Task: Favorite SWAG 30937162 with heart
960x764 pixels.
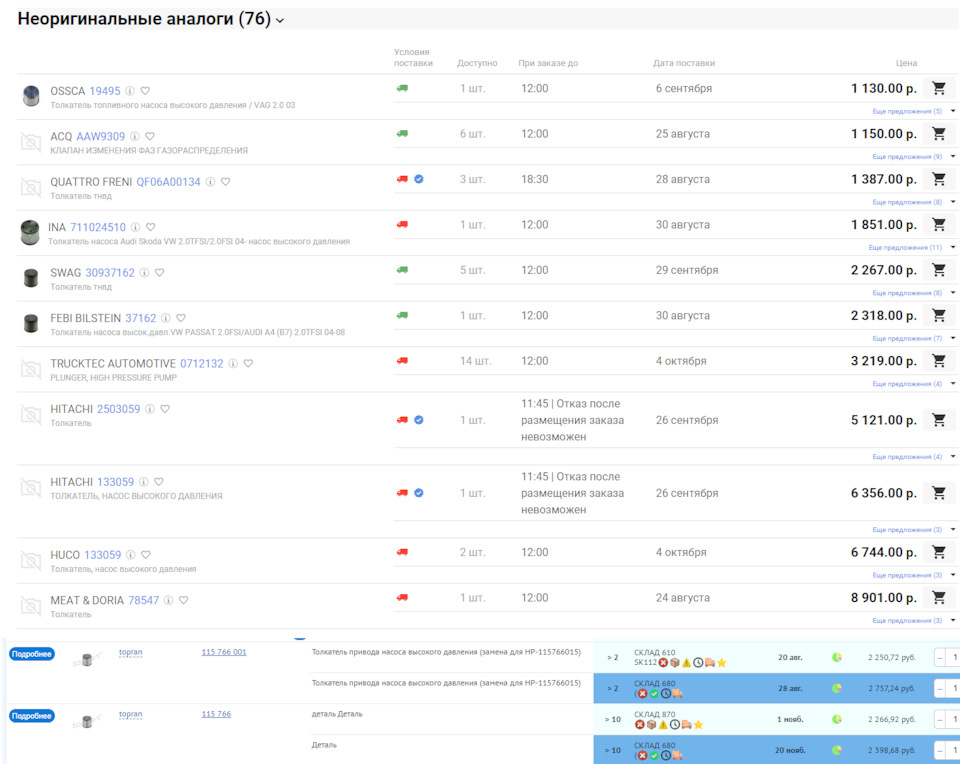Action: coord(160,272)
